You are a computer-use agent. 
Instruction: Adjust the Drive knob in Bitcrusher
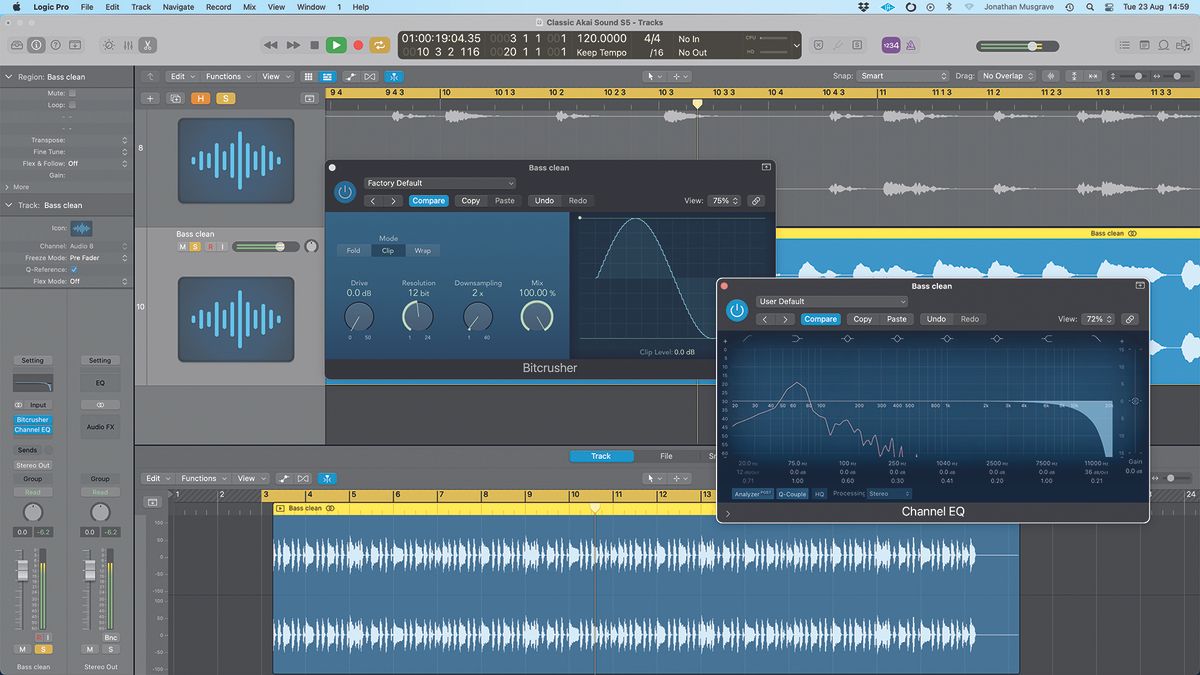[358, 318]
